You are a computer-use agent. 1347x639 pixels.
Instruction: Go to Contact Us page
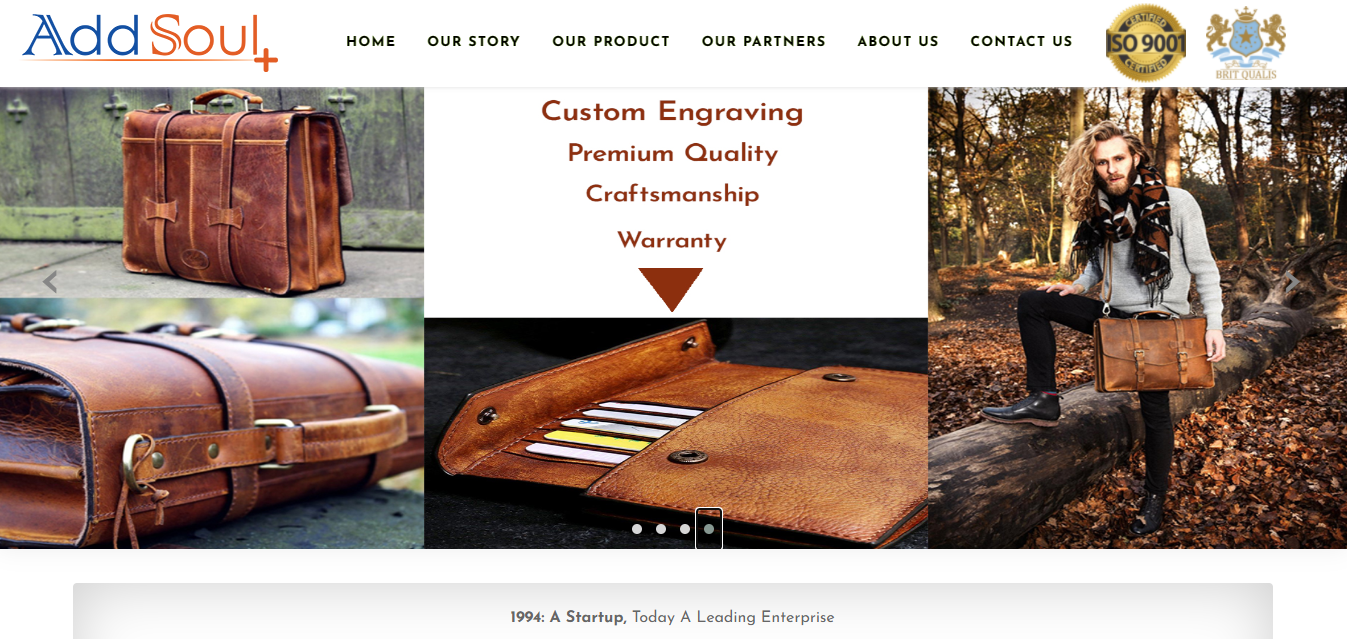1021,41
